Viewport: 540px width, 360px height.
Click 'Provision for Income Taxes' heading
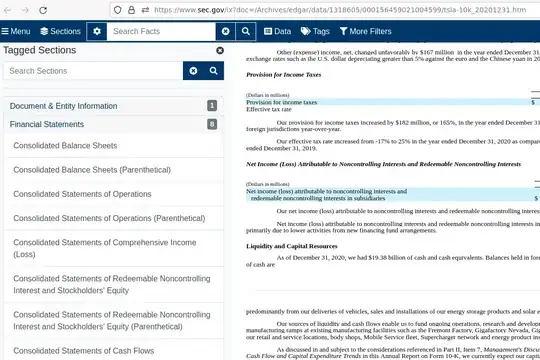pos(283,74)
